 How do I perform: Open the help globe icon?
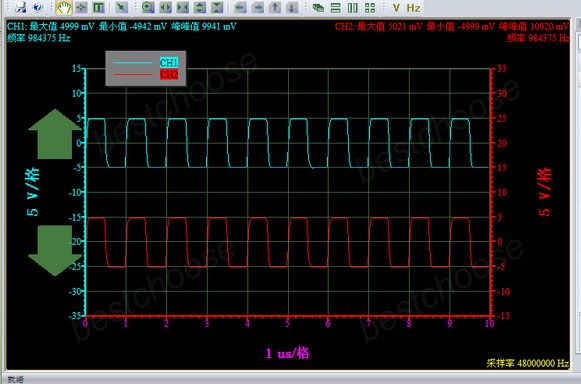pos(38,7)
